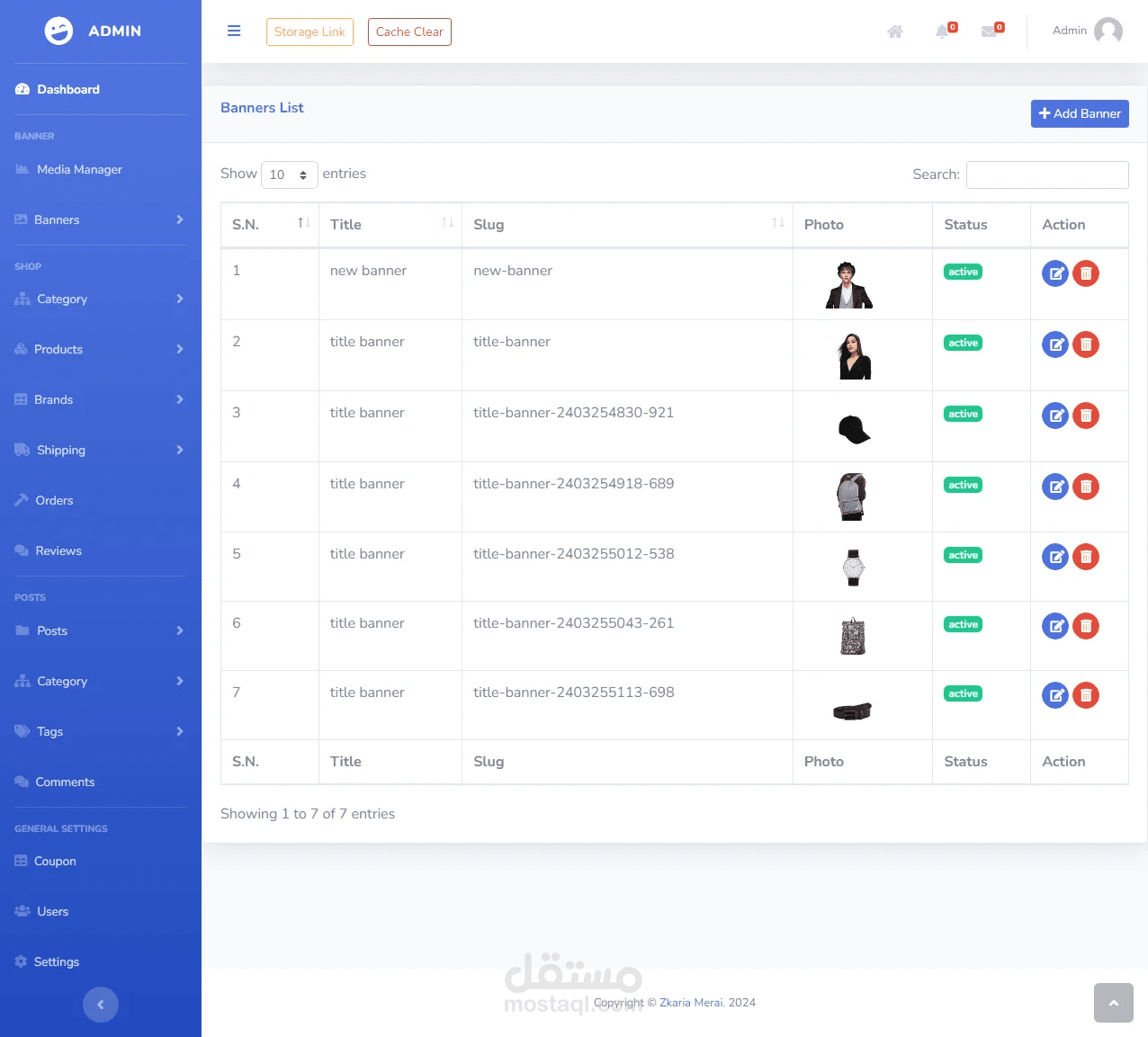Screen dimensions: 1148x1037
Task: Click the scroll-to-top arrow button
Action: coord(1114,1003)
